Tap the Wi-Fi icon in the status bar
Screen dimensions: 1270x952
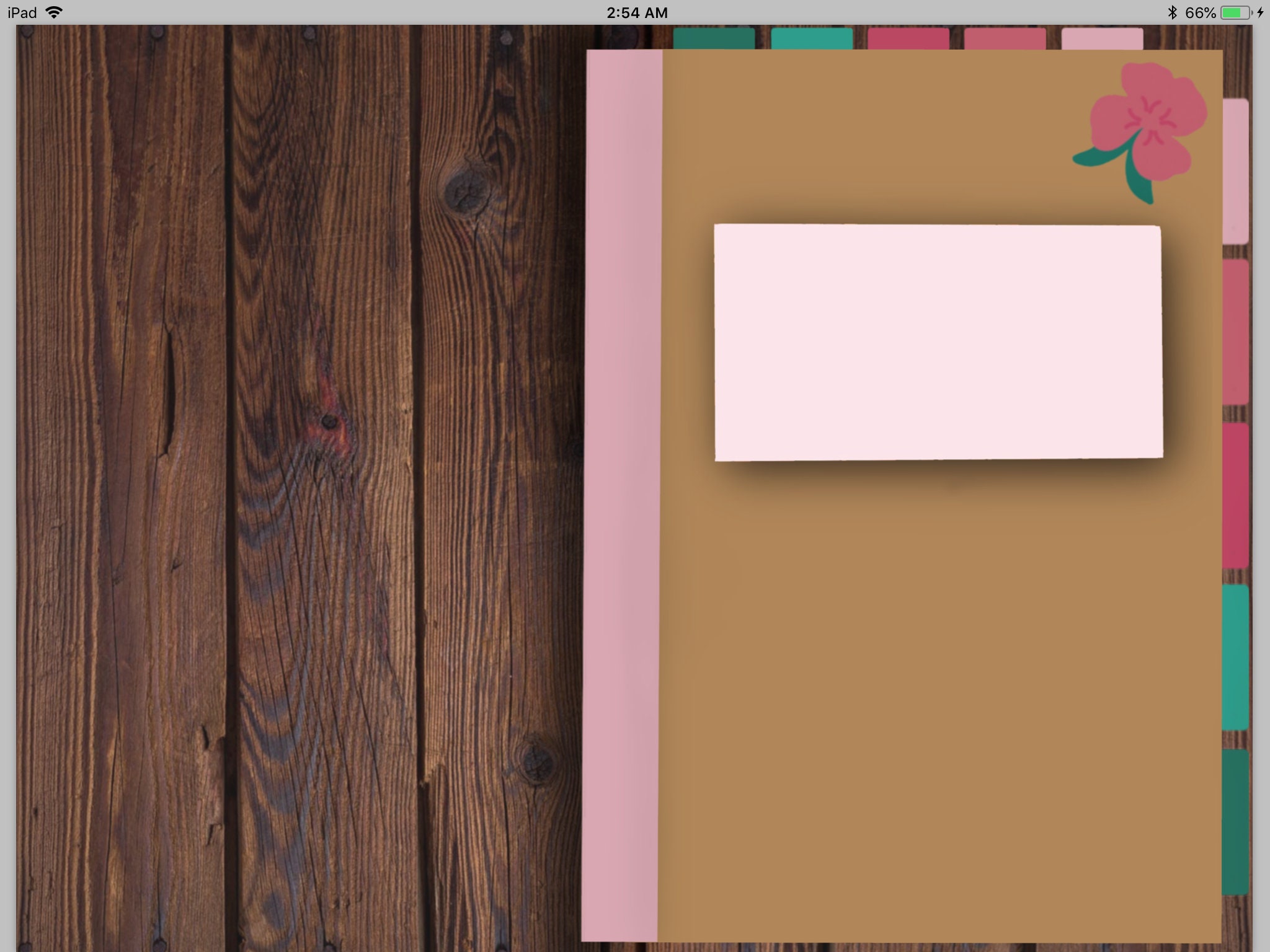pos(55,12)
